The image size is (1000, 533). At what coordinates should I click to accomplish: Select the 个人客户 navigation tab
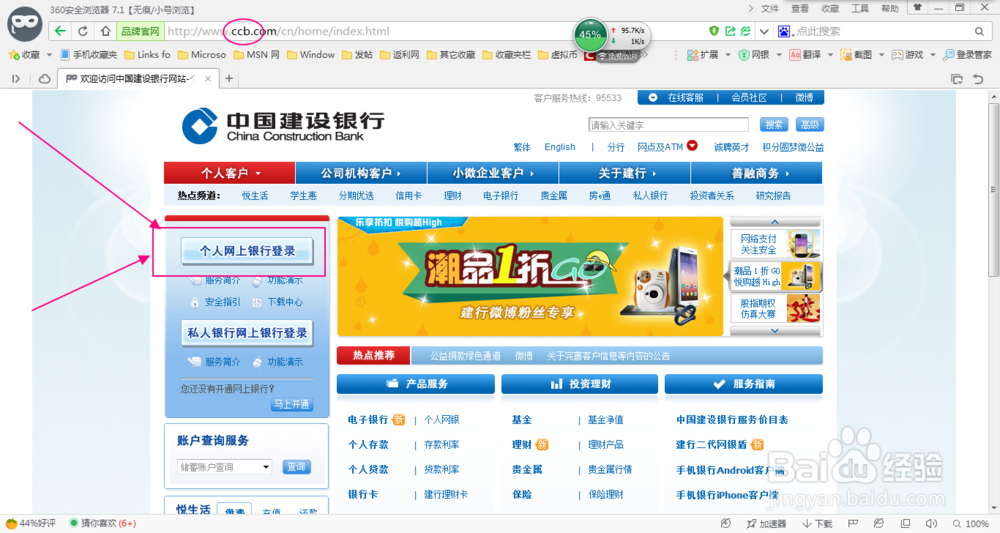(x=230, y=173)
